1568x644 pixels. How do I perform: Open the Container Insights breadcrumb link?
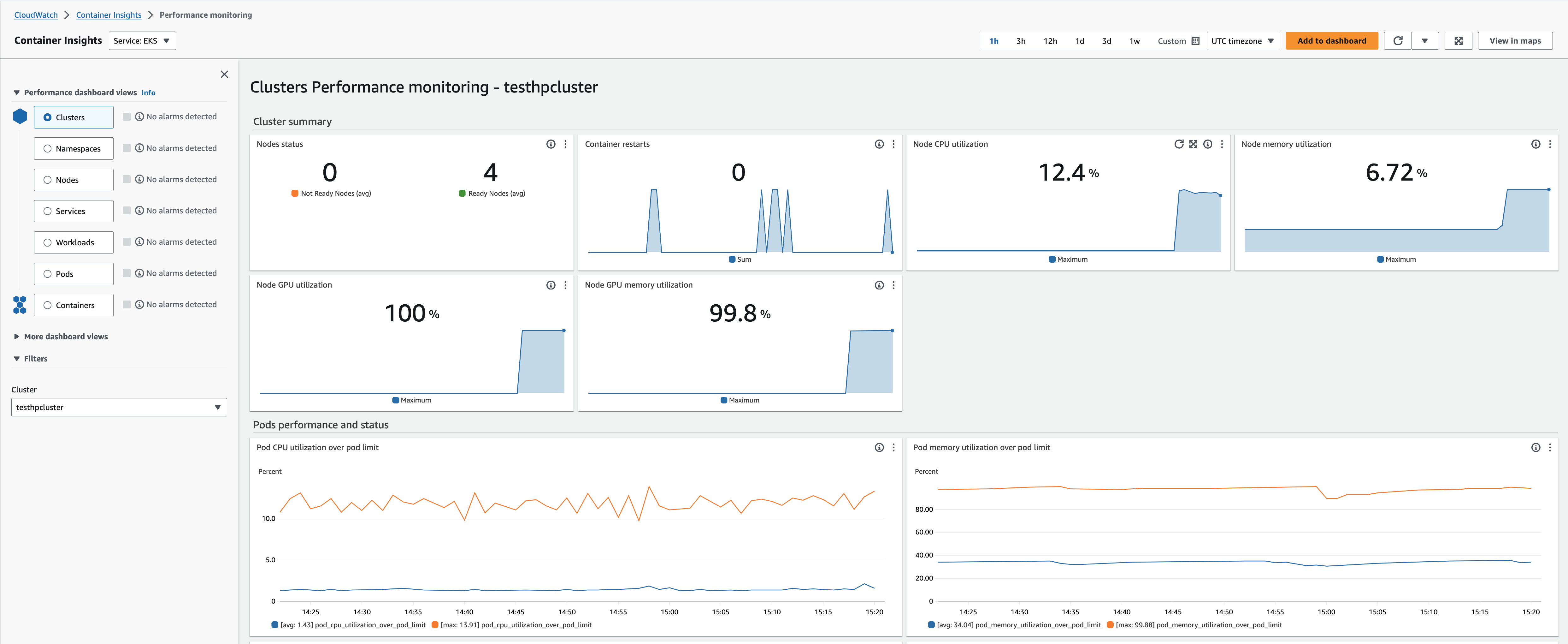(108, 15)
